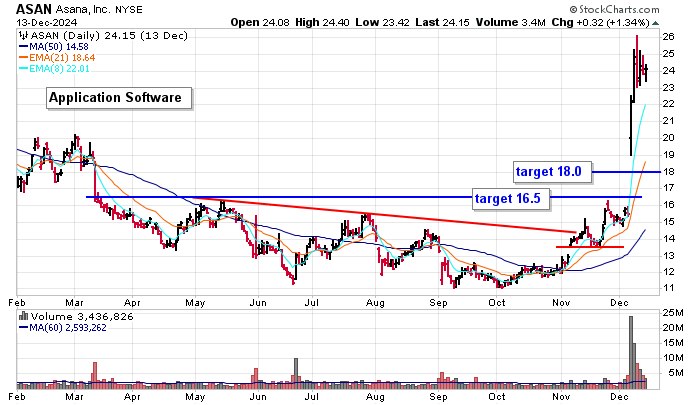Click the Sep label under the price chart

tap(438, 303)
